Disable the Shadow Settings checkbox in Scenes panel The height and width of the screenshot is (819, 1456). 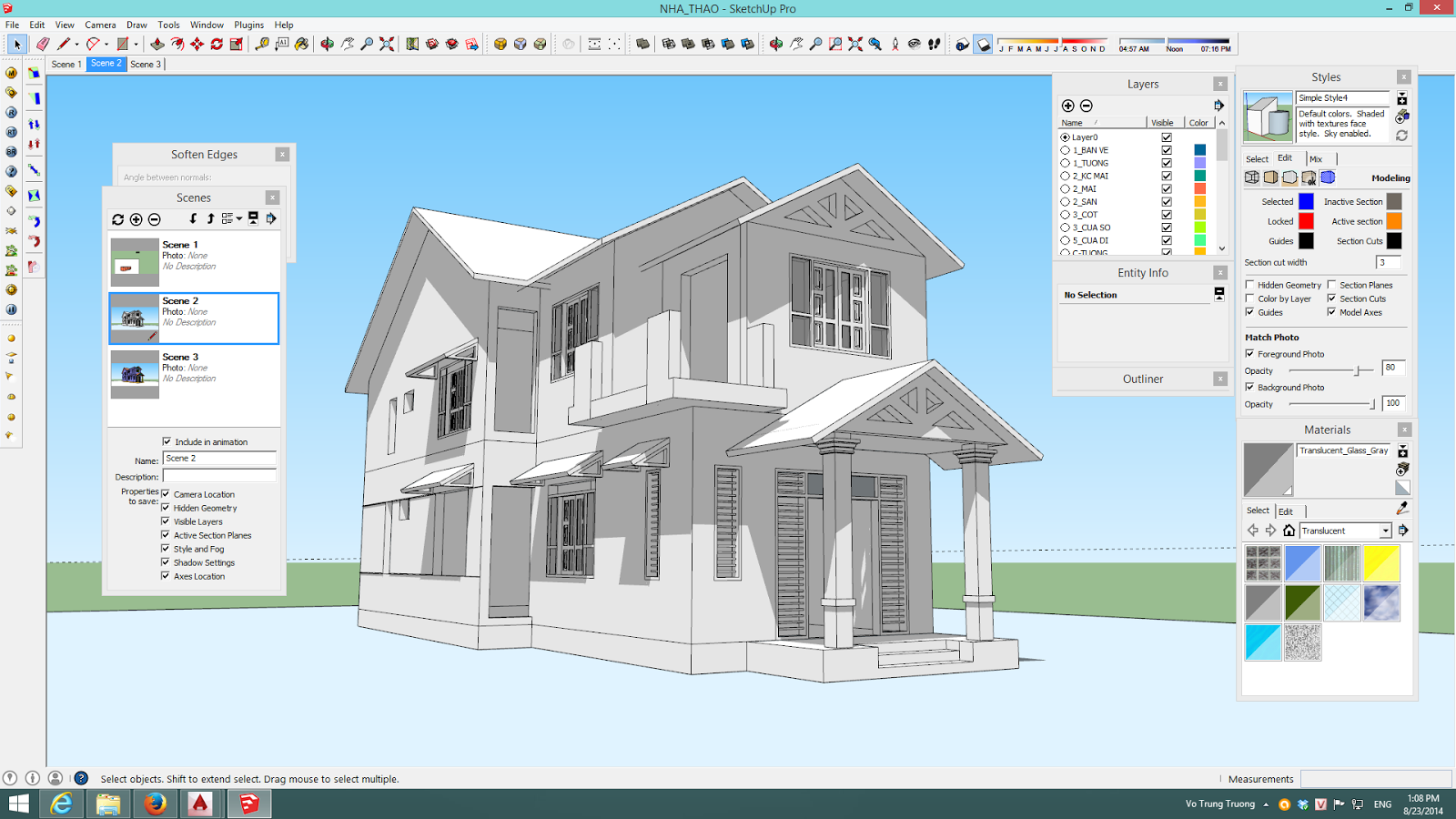(166, 562)
